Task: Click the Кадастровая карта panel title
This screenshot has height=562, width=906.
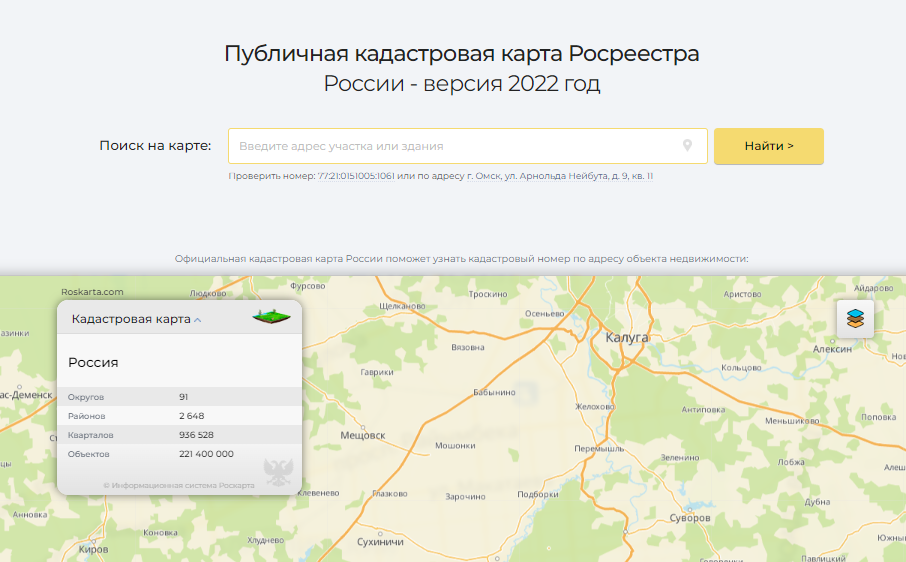Action: click(x=131, y=319)
